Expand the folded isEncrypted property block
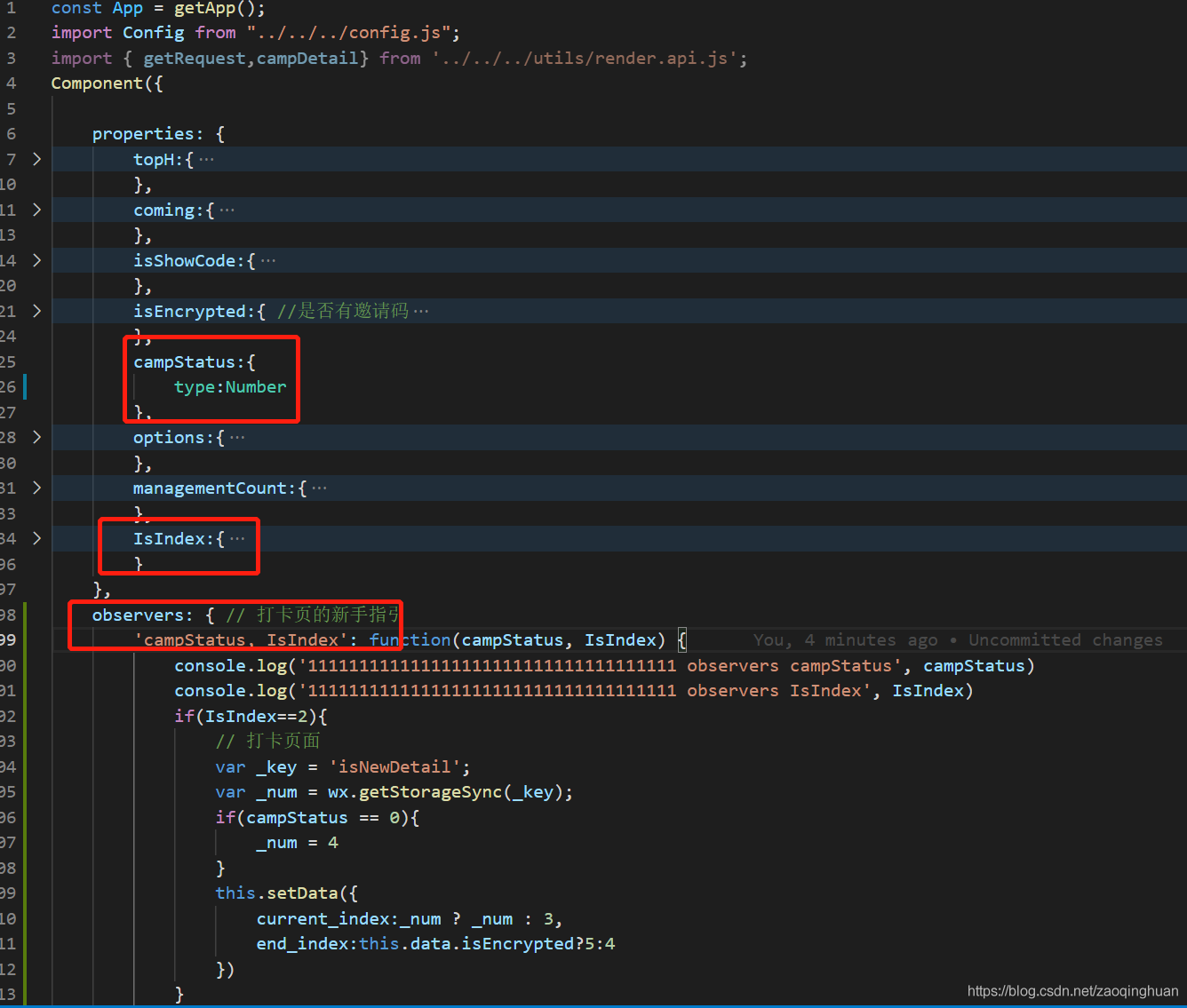The image size is (1187, 1008). [x=36, y=311]
